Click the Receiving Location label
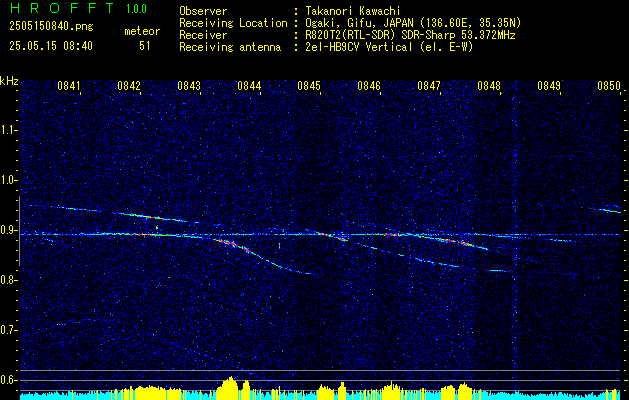The image size is (629, 400). pos(233,23)
